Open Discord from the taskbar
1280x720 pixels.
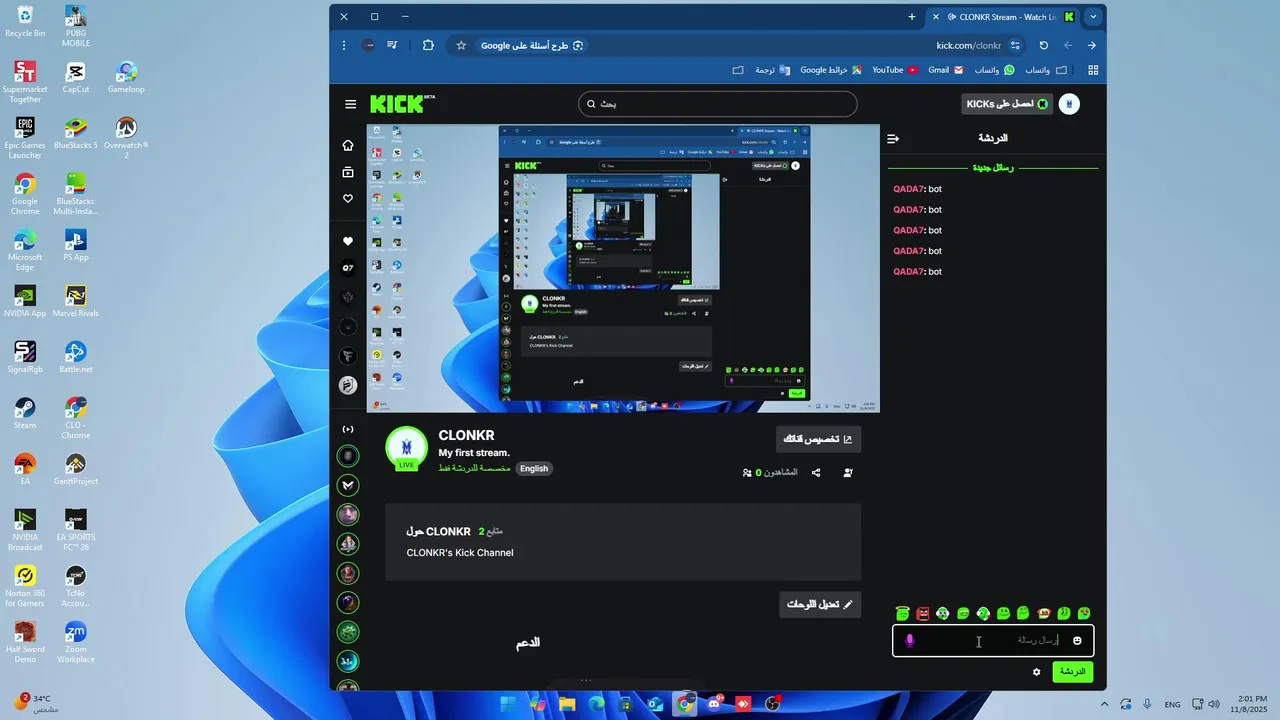714,704
